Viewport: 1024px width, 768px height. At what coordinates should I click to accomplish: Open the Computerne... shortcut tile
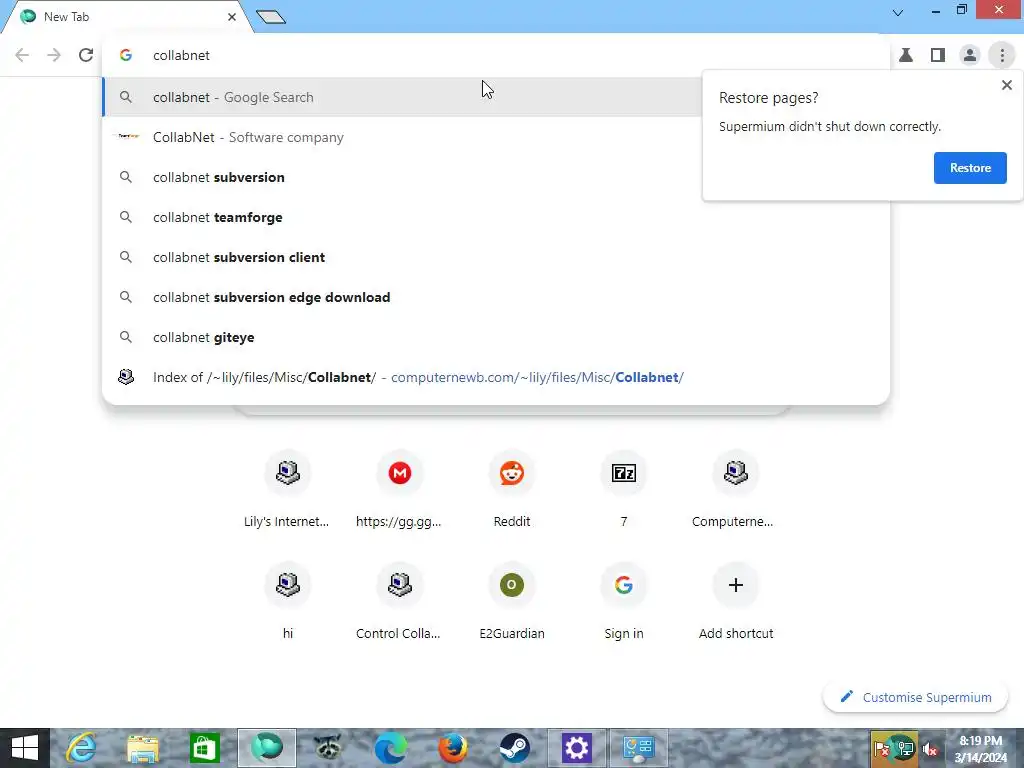coord(735,488)
